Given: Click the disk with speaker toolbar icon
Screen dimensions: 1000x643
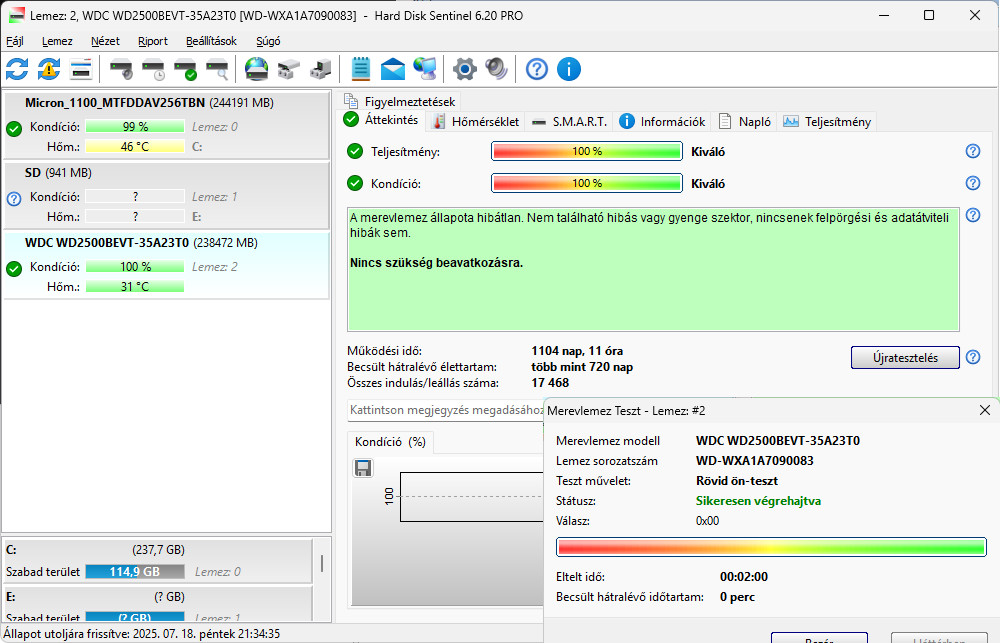Looking at the screenshot, I should point(121,69).
